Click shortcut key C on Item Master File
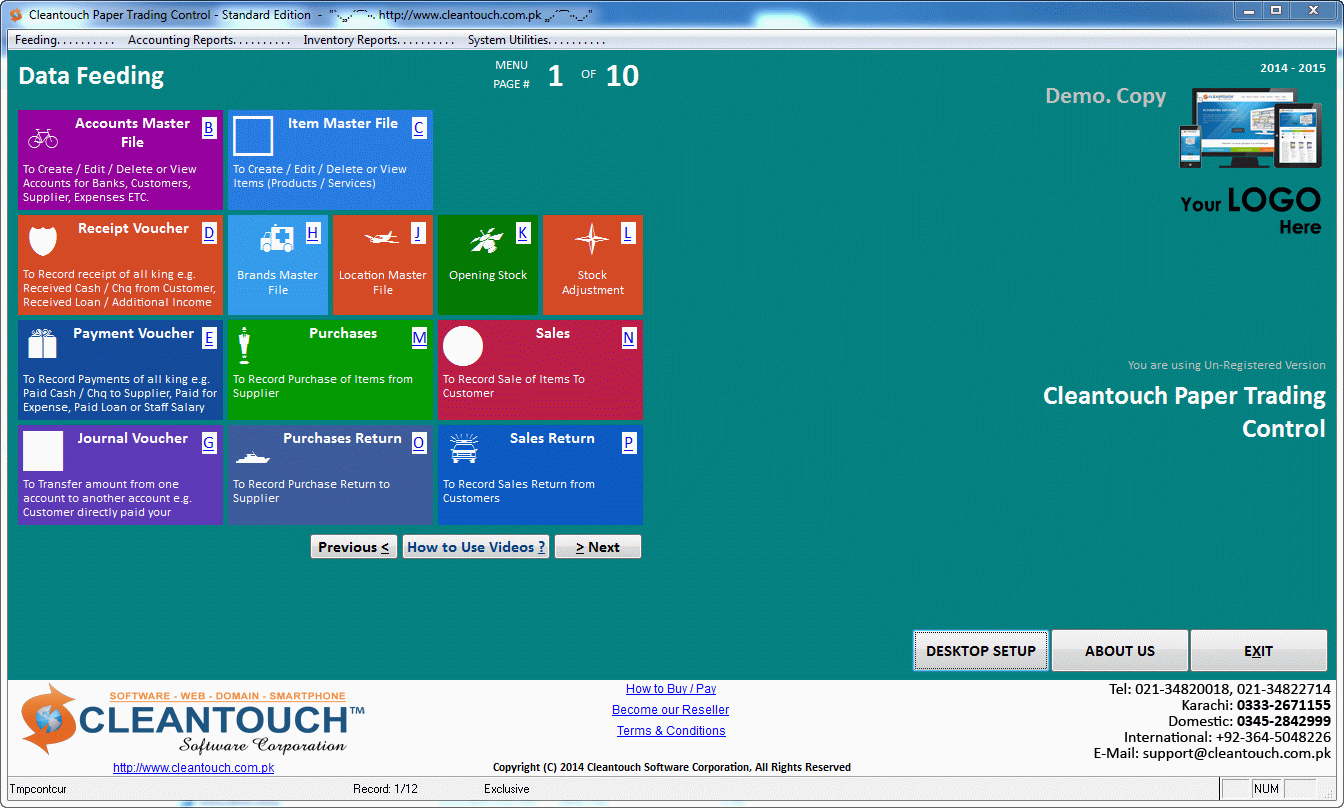 click(419, 128)
